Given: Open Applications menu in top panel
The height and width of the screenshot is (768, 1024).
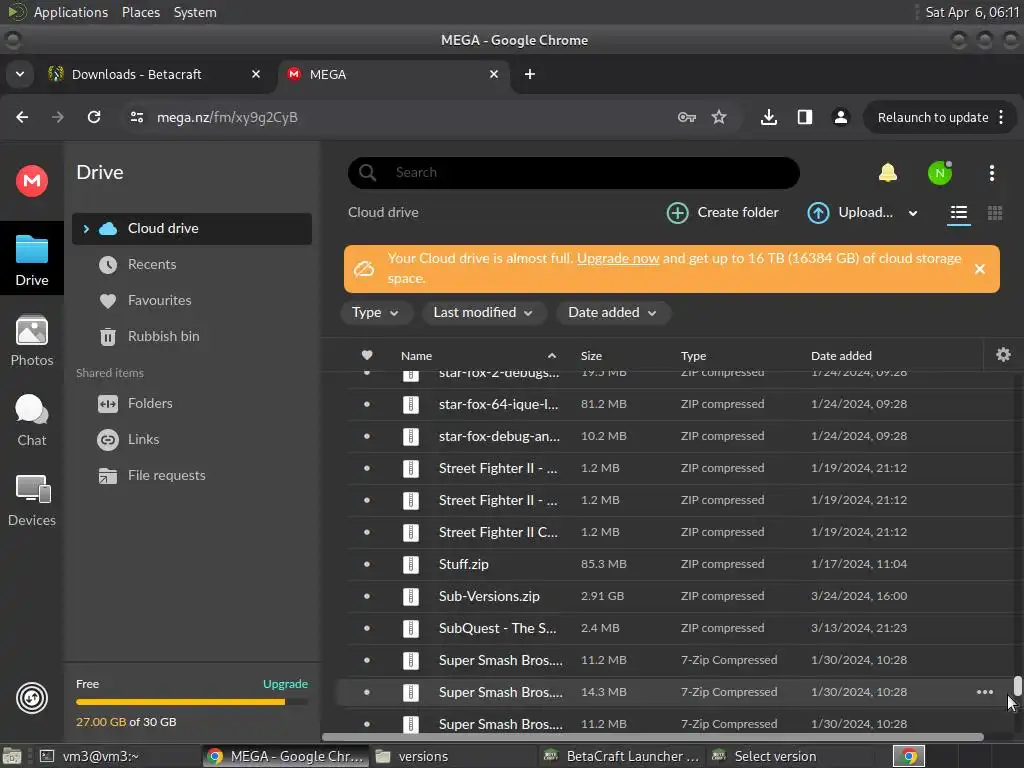Looking at the screenshot, I should pos(71,12).
